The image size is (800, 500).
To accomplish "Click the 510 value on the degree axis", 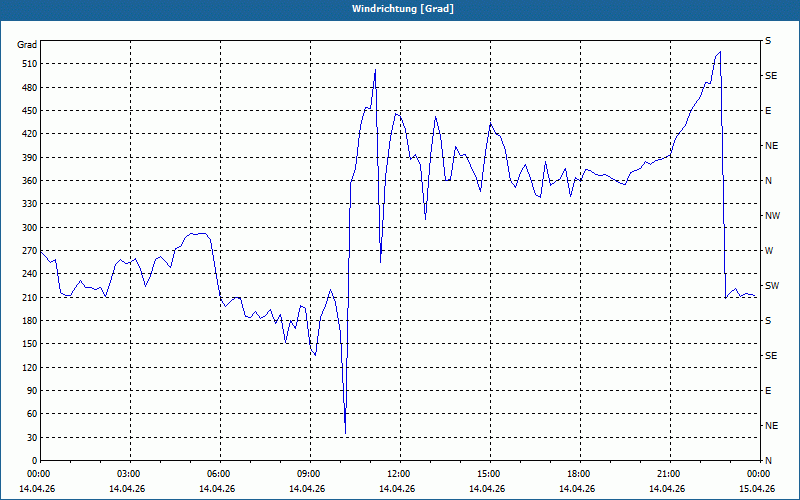I will point(30,64).
